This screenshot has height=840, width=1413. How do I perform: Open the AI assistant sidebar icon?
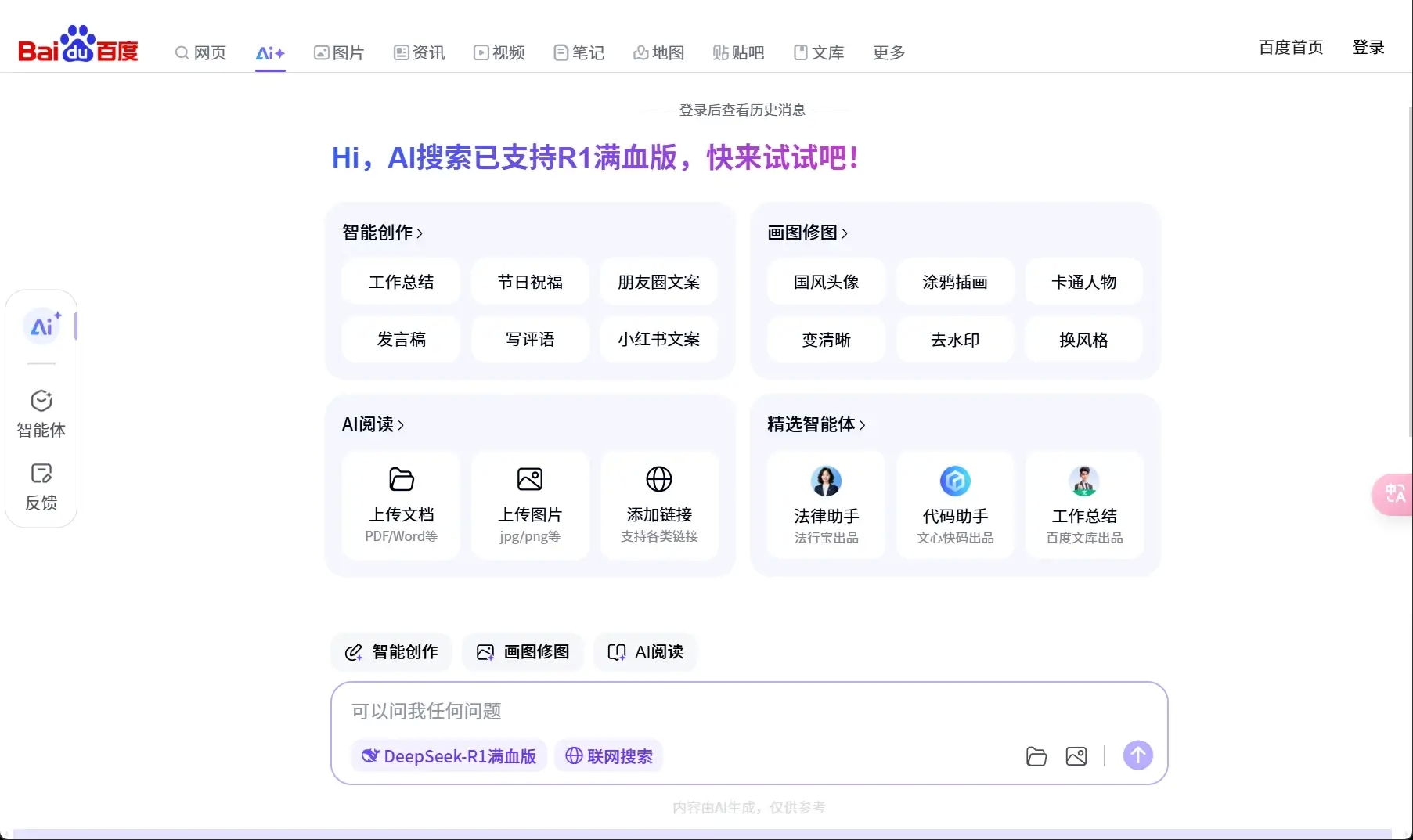[41, 326]
